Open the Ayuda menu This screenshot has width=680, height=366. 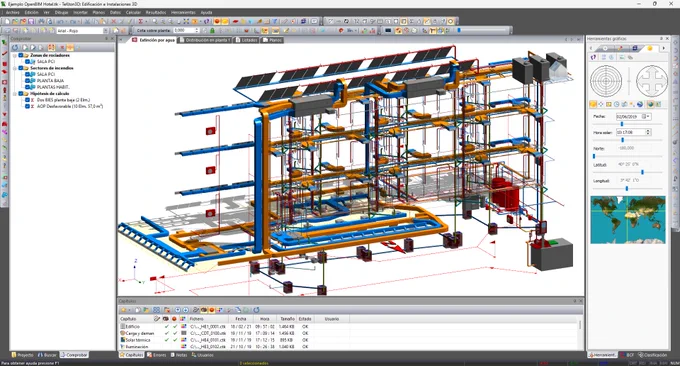click(206, 13)
